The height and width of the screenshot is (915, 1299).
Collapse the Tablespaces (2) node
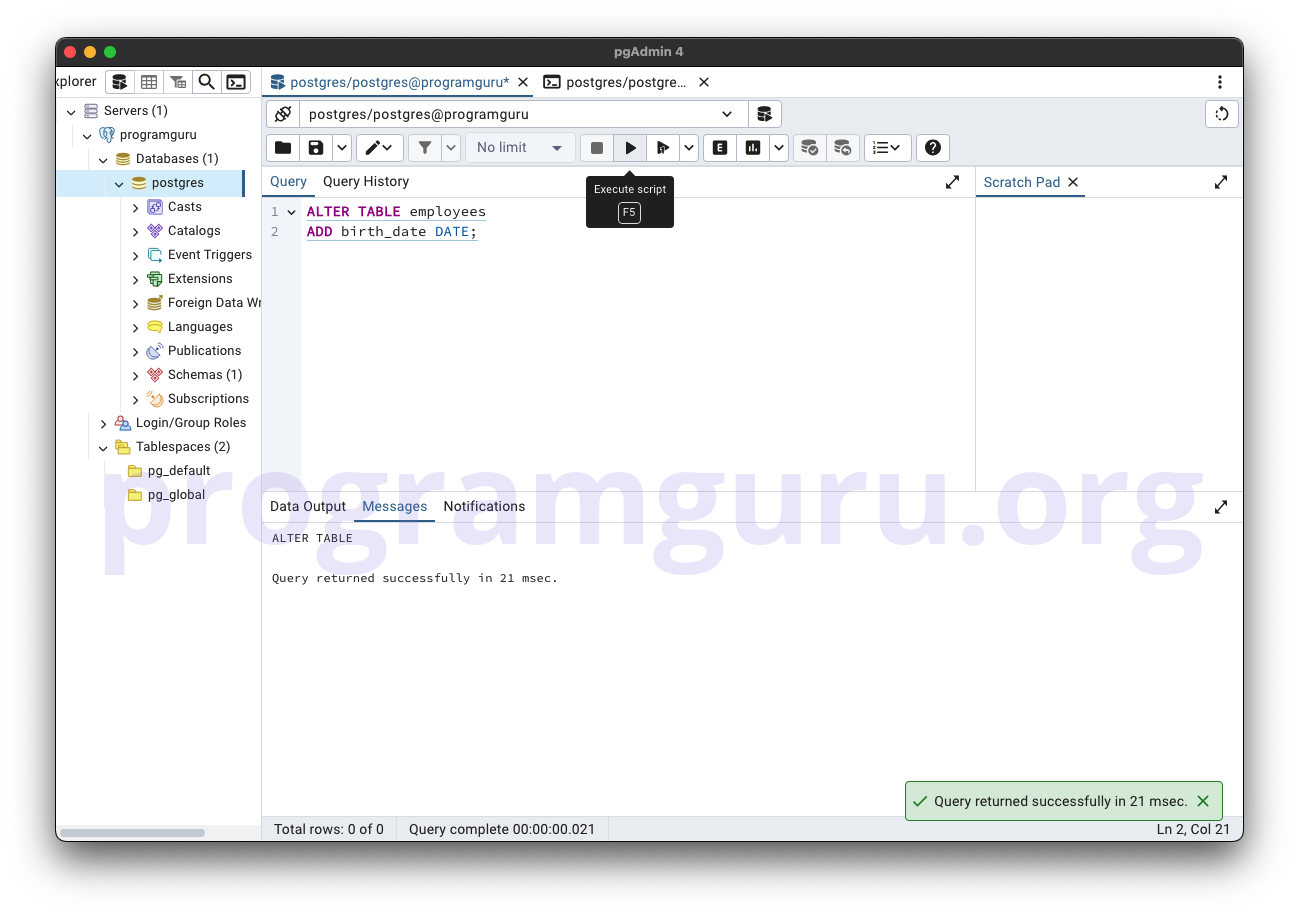pos(103,447)
